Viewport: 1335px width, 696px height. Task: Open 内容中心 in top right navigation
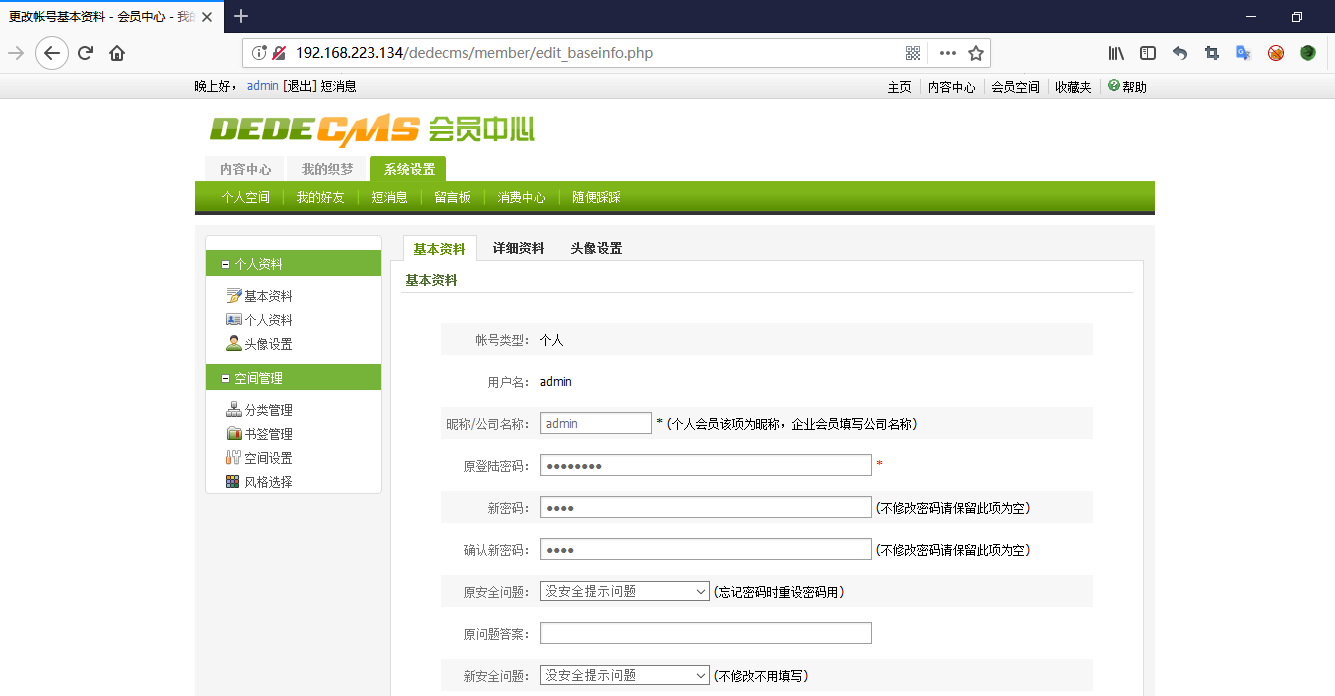(x=952, y=87)
